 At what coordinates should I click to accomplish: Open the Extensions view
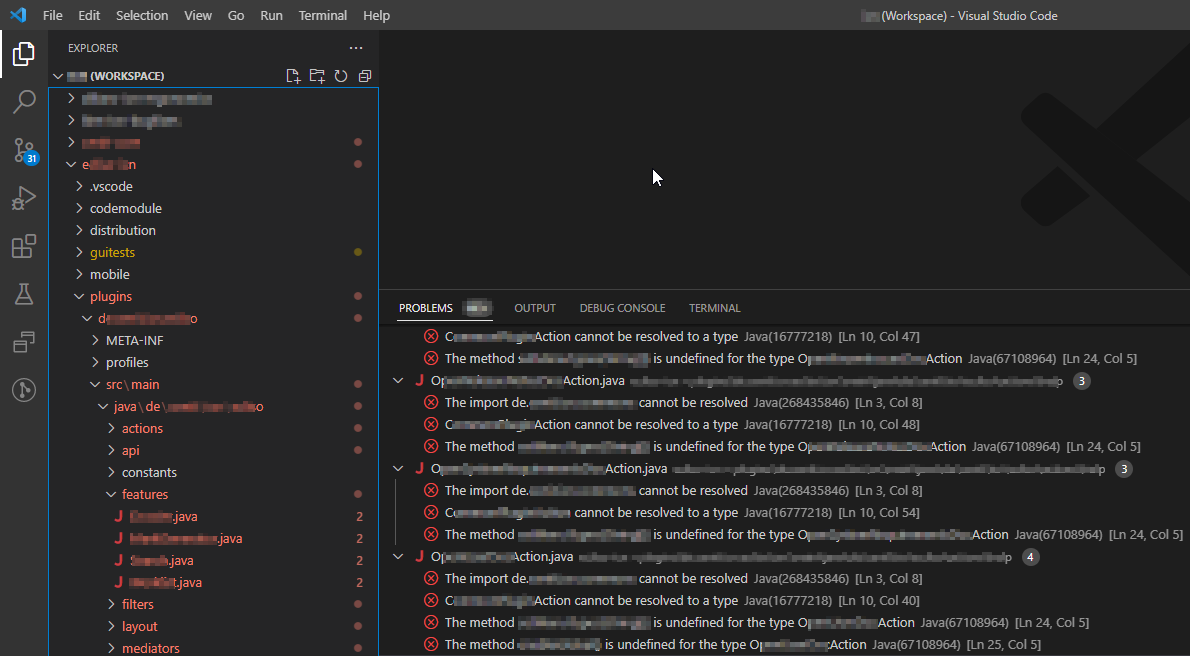click(x=24, y=246)
